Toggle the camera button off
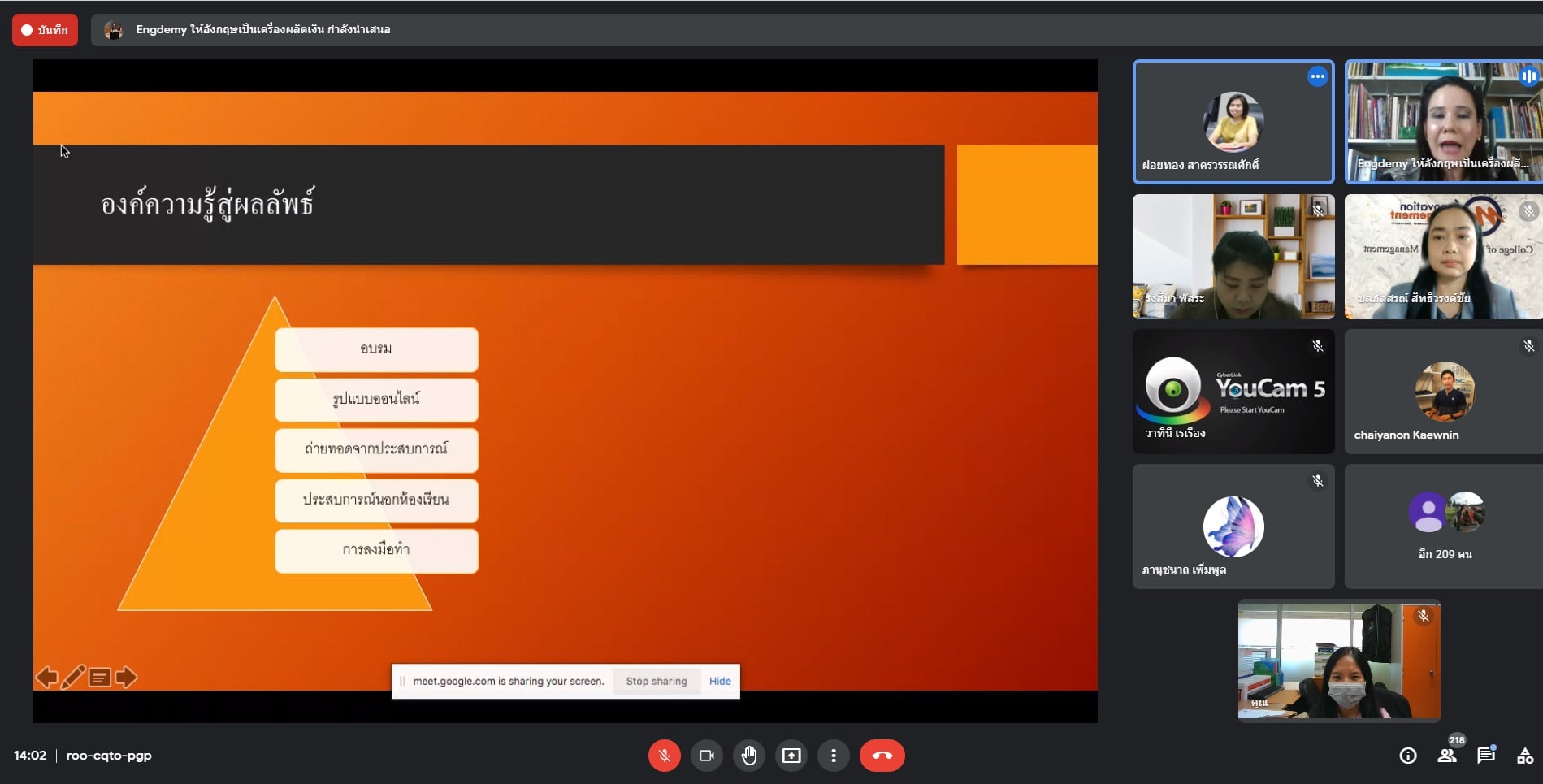The width and height of the screenshot is (1543, 784). (x=706, y=756)
